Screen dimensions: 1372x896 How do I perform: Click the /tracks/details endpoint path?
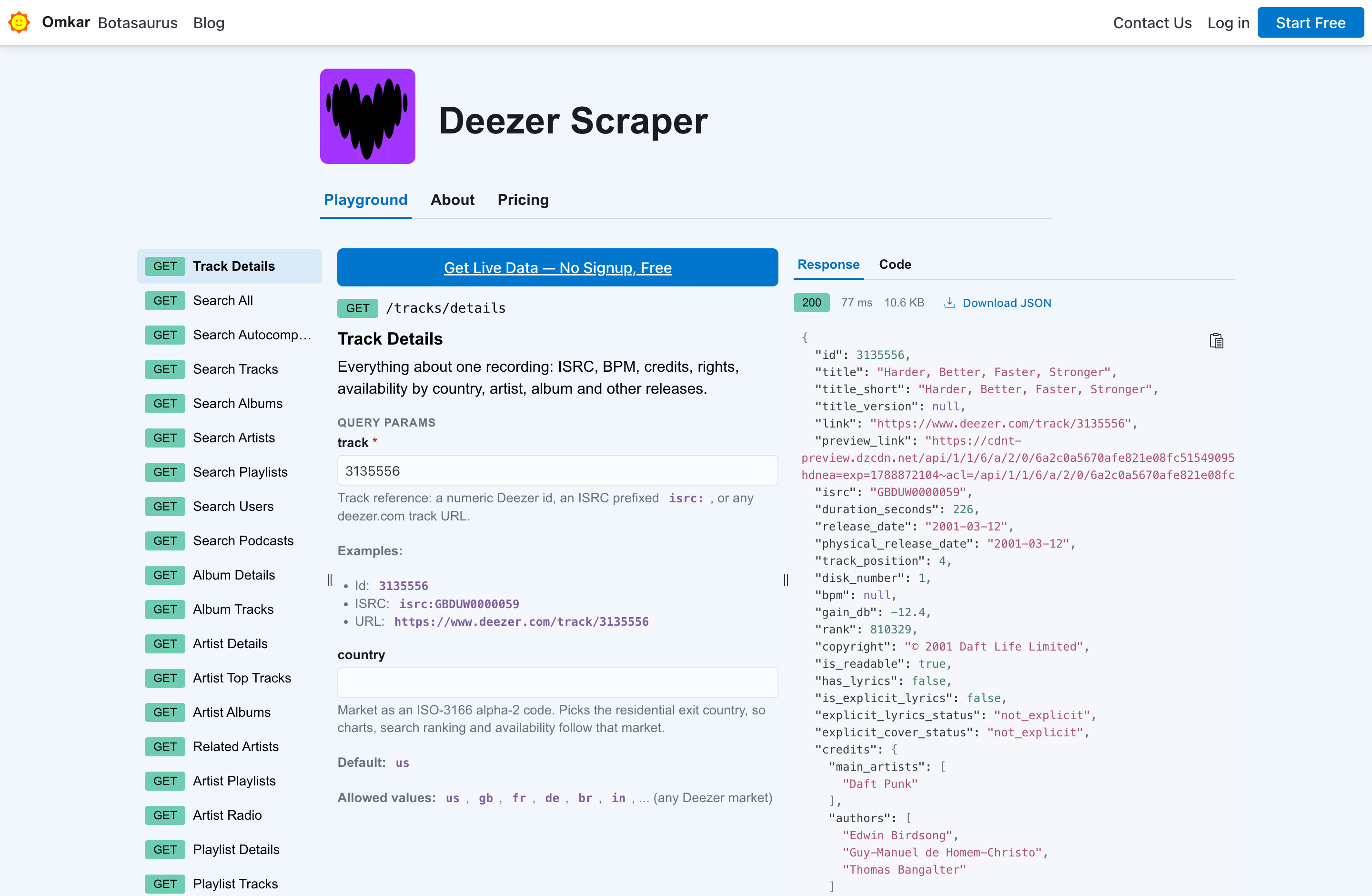coord(445,308)
